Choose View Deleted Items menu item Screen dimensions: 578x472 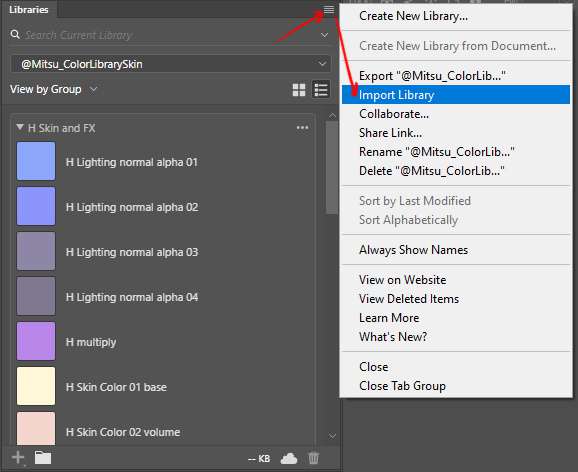456,299
